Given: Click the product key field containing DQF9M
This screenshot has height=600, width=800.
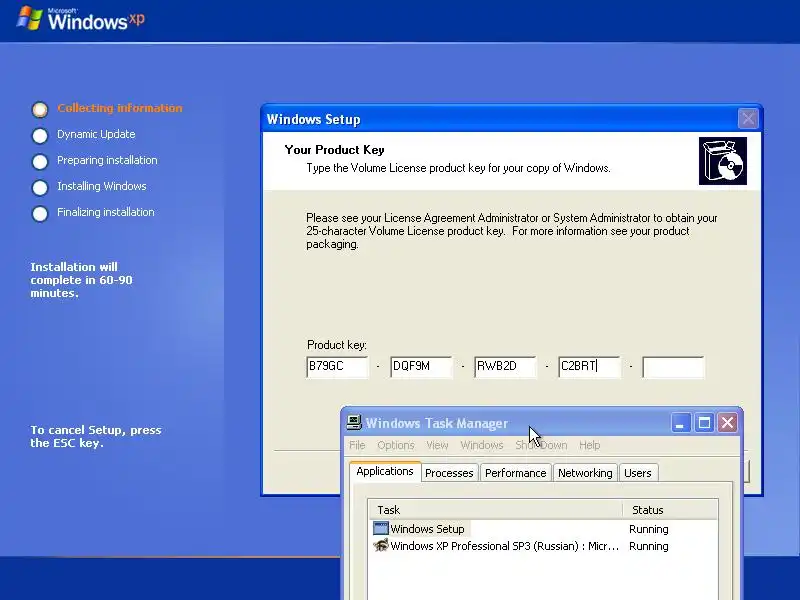Looking at the screenshot, I should [x=421, y=366].
